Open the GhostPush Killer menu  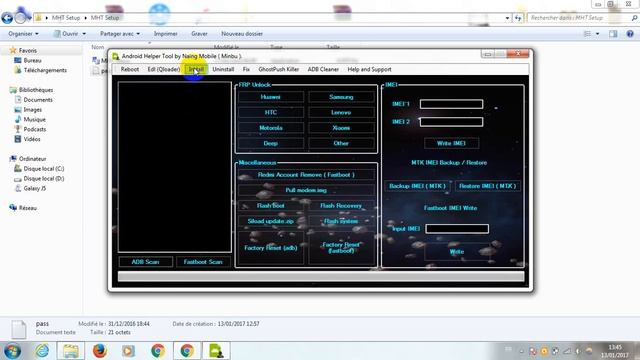(x=279, y=69)
